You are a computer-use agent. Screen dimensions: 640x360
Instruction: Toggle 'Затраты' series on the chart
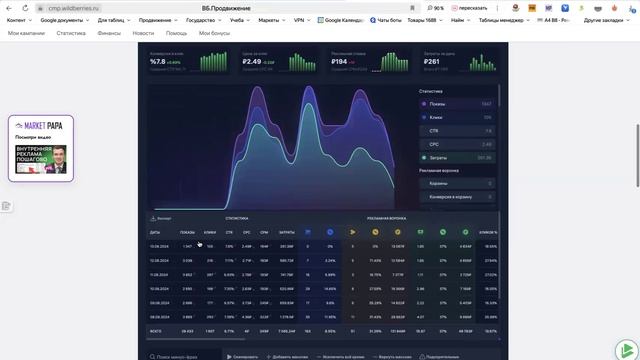[x=457, y=158]
